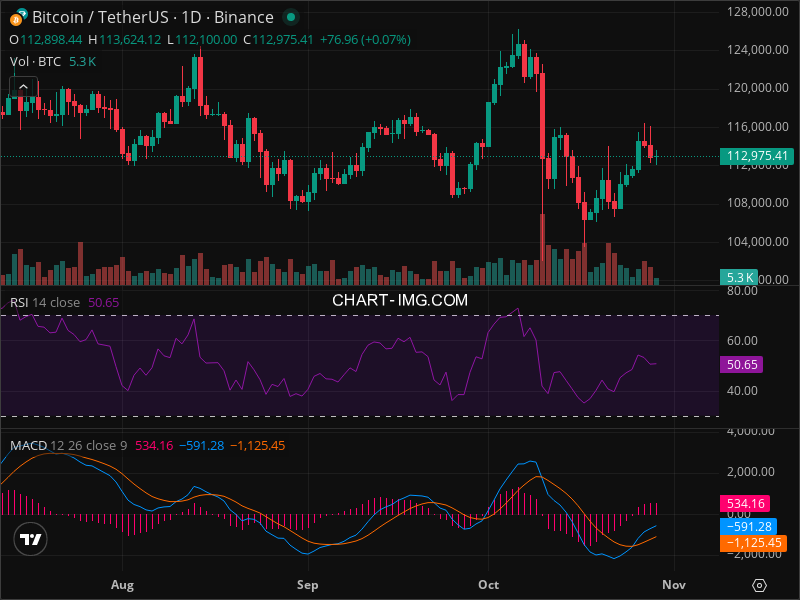Click the Oct label on time axis

pyautogui.click(x=490, y=584)
